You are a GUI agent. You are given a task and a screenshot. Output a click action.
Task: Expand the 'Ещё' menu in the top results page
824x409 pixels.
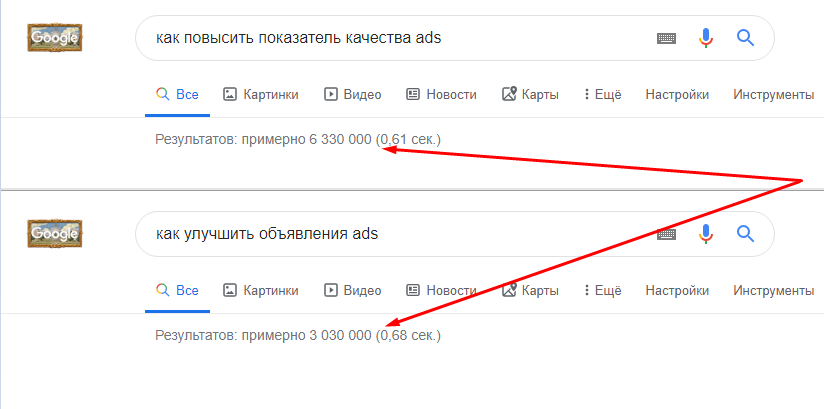click(602, 95)
